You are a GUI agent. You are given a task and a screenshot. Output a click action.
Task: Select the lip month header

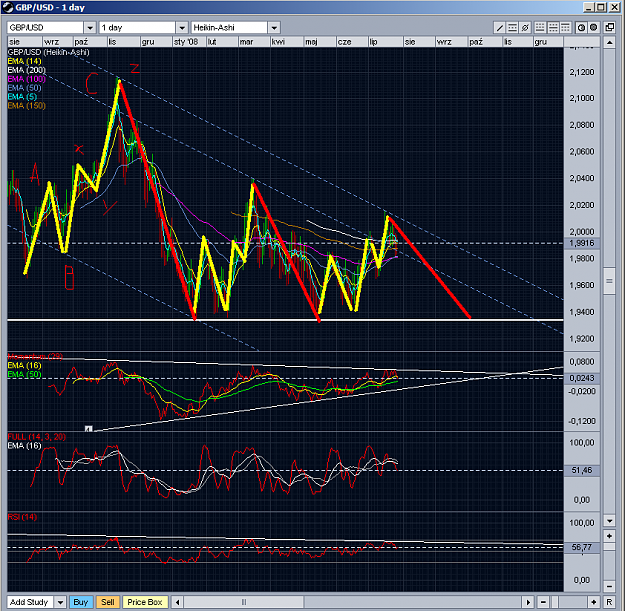pyautogui.click(x=385, y=42)
